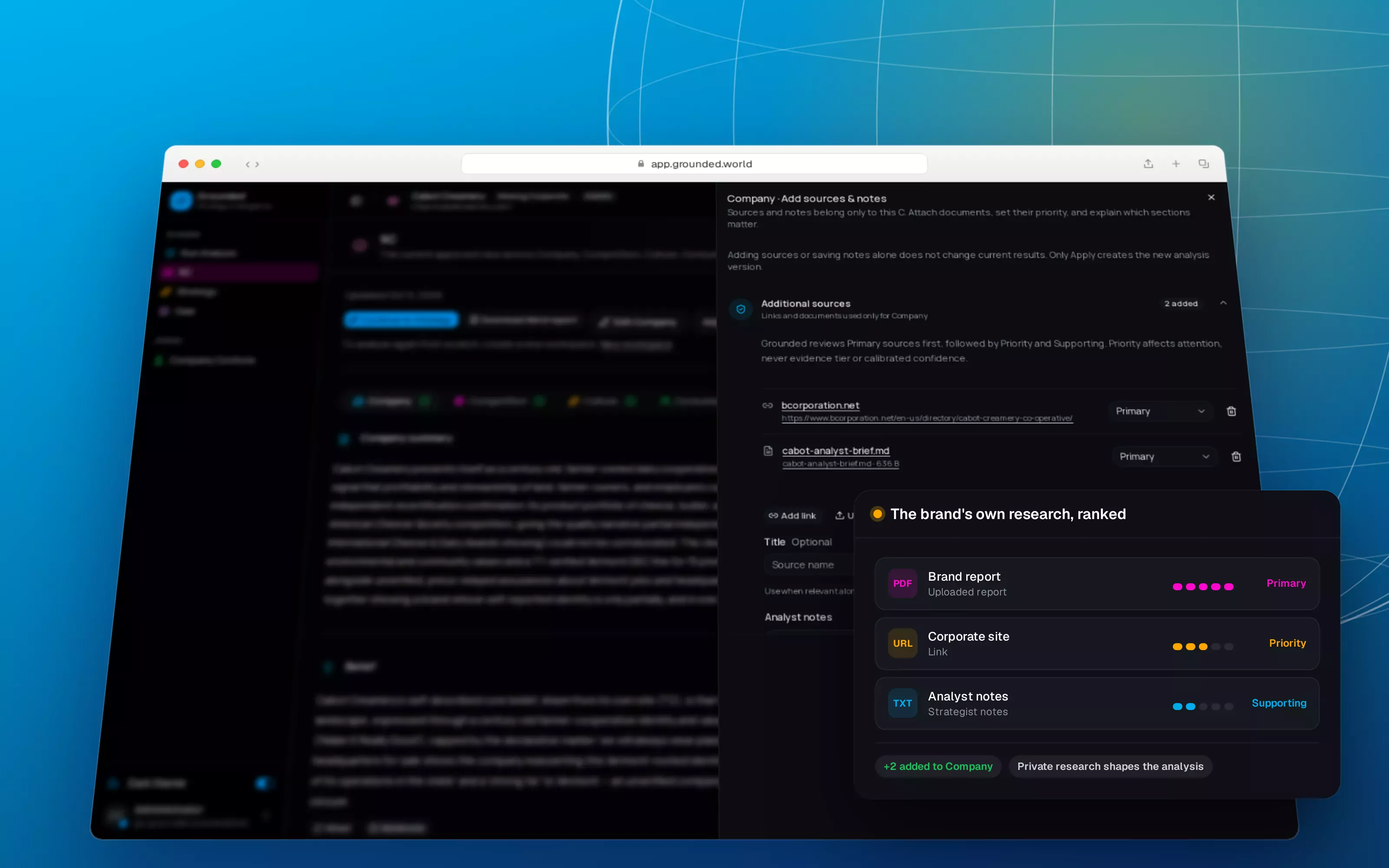Click the TXT badge on Analyst notes
Screen dimensions: 1389x868
click(x=902, y=703)
